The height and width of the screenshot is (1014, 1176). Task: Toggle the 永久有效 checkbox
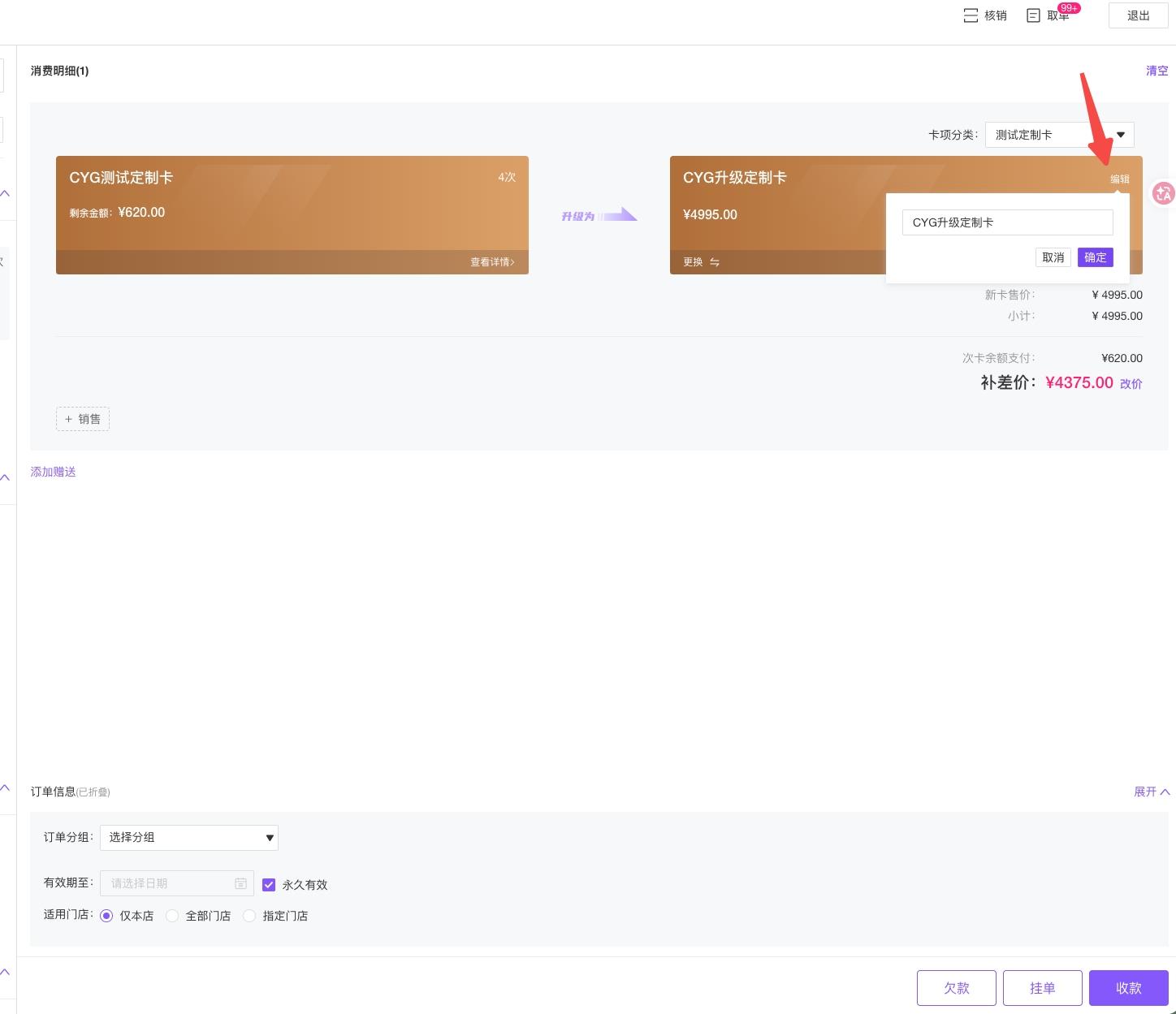[x=269, y=884]
